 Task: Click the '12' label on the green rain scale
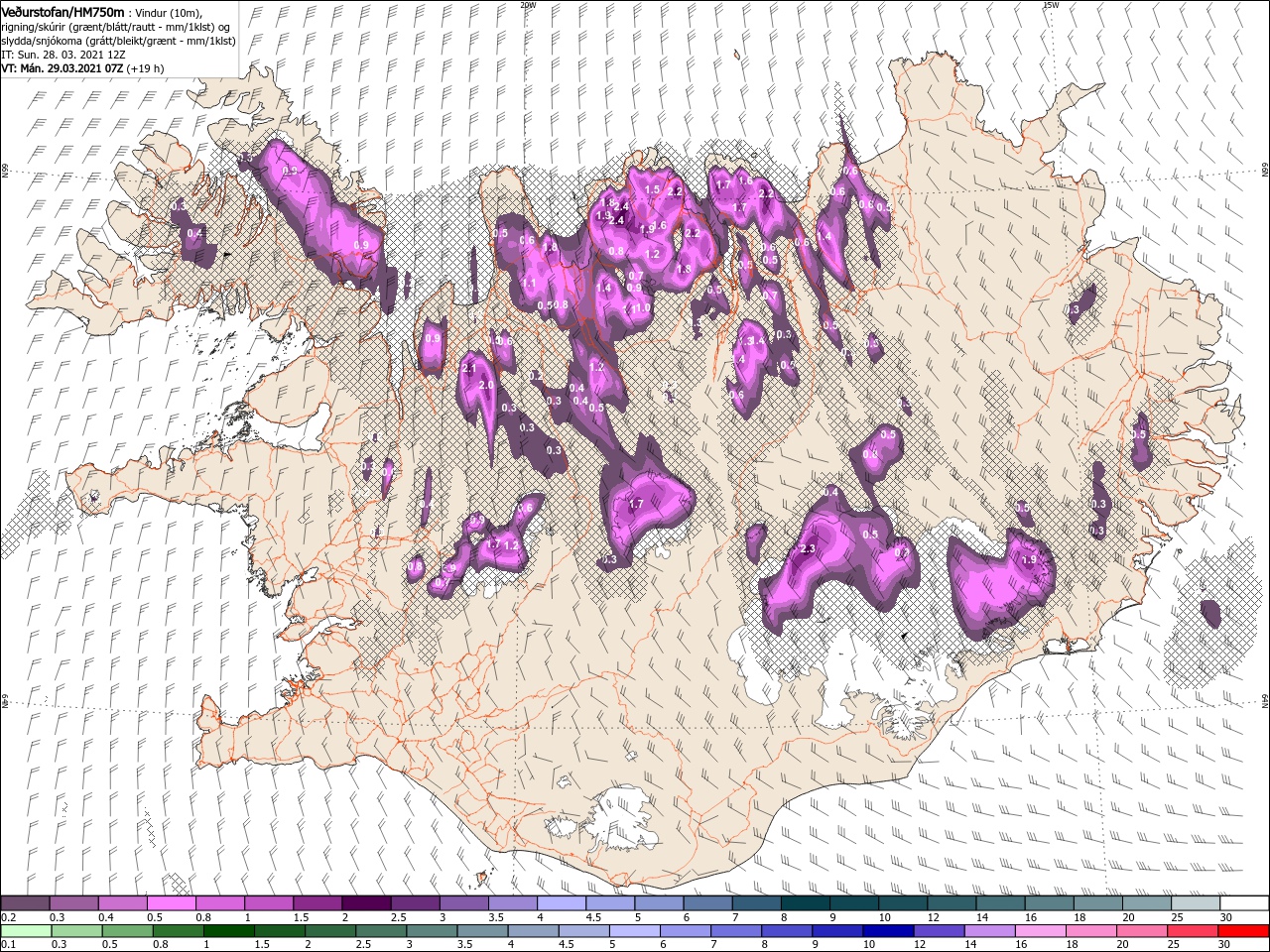coord(920,944)
